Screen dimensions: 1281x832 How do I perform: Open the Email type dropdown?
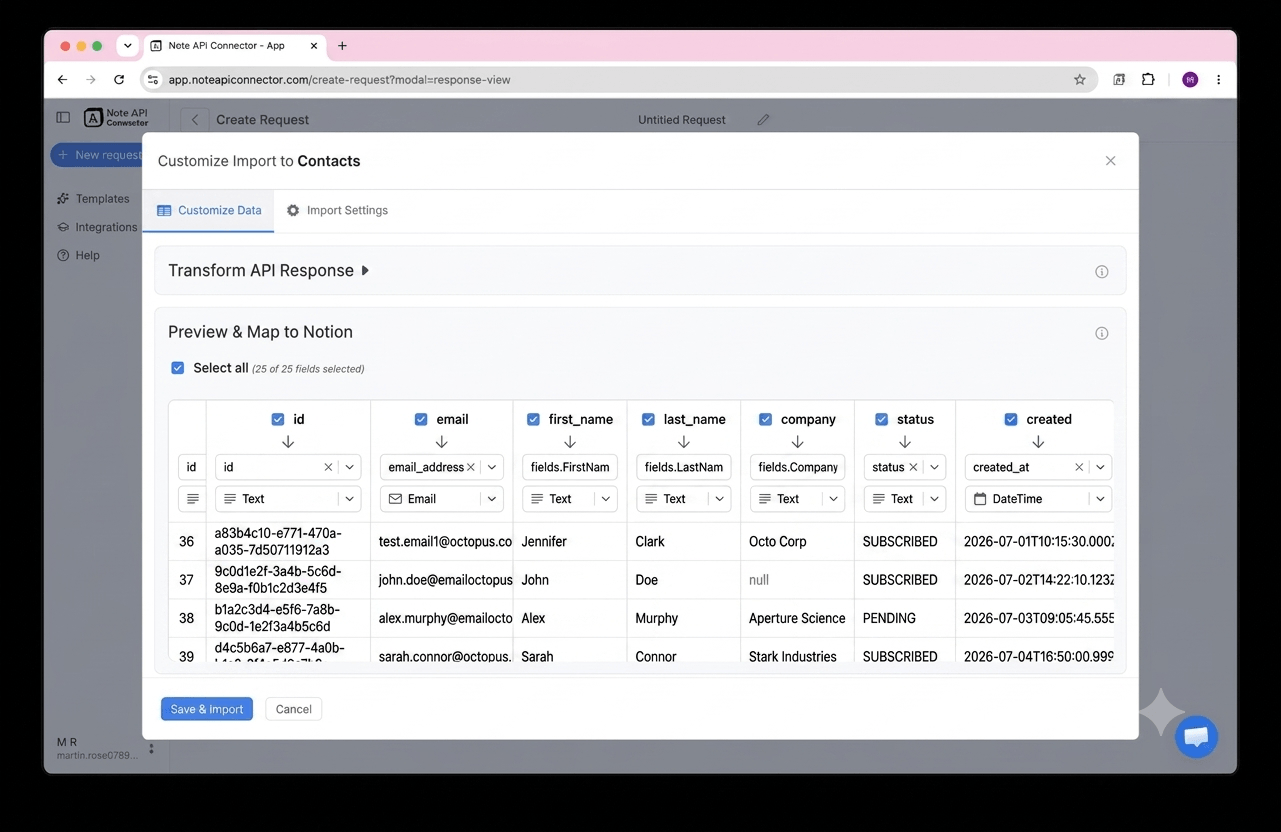click(441, 499)
